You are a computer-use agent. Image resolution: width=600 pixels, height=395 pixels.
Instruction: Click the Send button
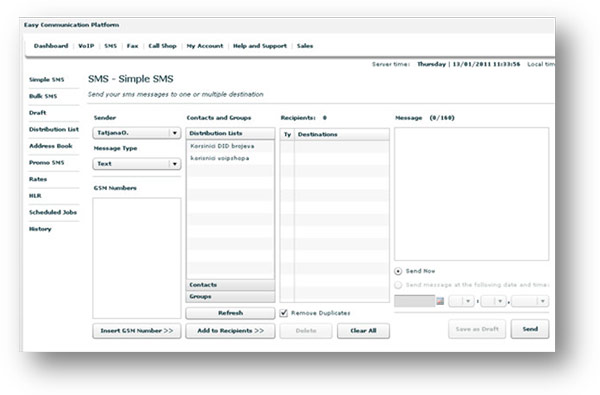click(x=530, y=329)
